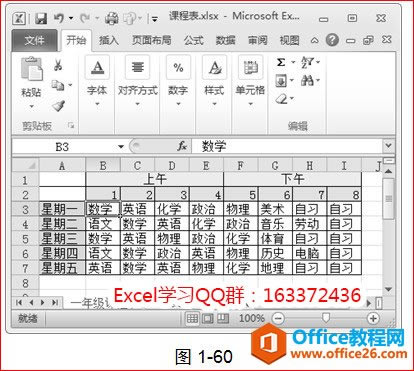This screenshot has width=414, height=371.
Task: Switch to the 视图 ribbon tab
Action: [x=289, y=40]
